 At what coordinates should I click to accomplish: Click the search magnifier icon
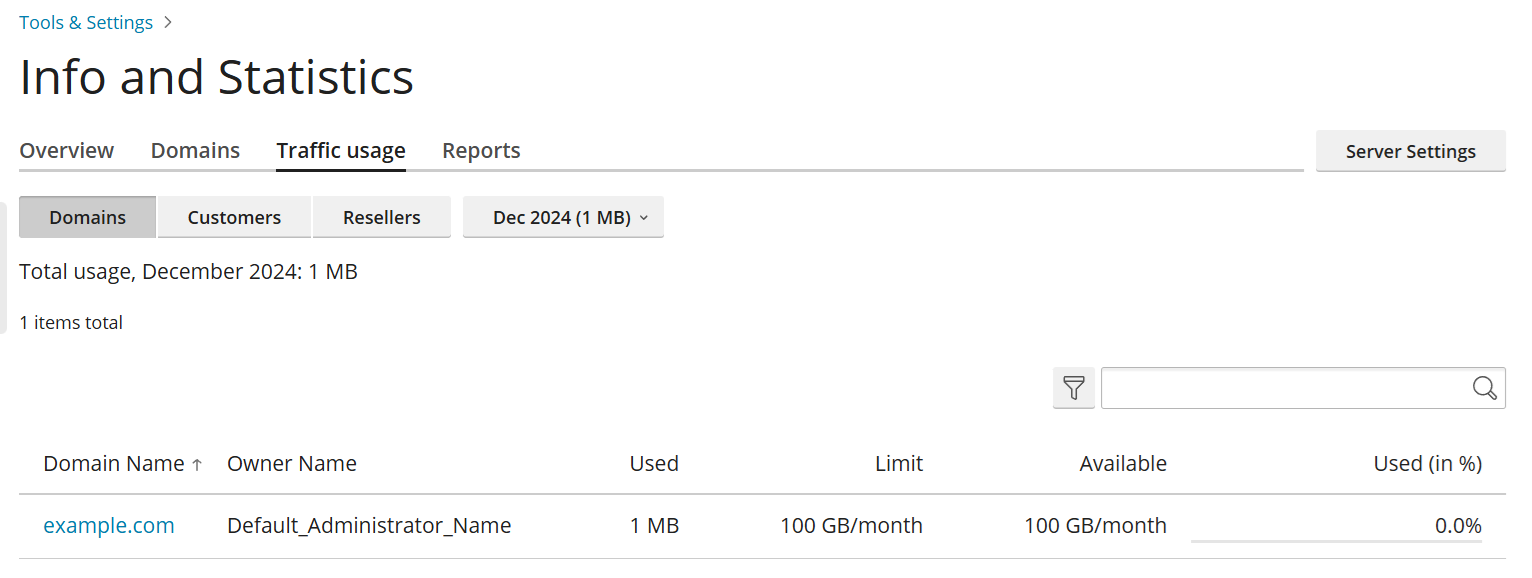click(1484, 388)
